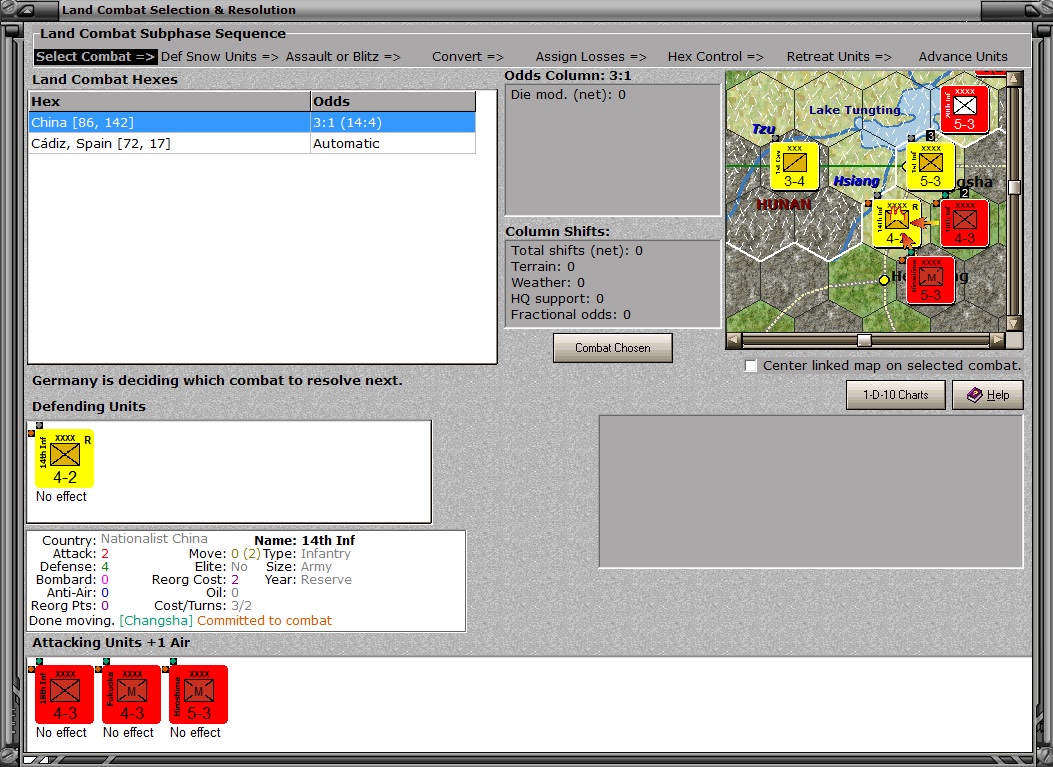Click the Lake Tungting label on map
This screenshot has height=767, width=1053.
click(x=854, y=109)
